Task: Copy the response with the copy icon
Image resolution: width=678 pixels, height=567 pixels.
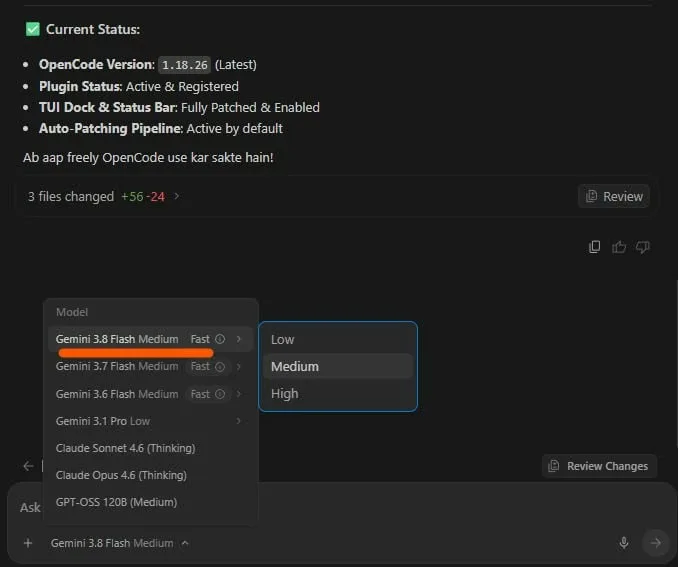Action: (595, 247)
